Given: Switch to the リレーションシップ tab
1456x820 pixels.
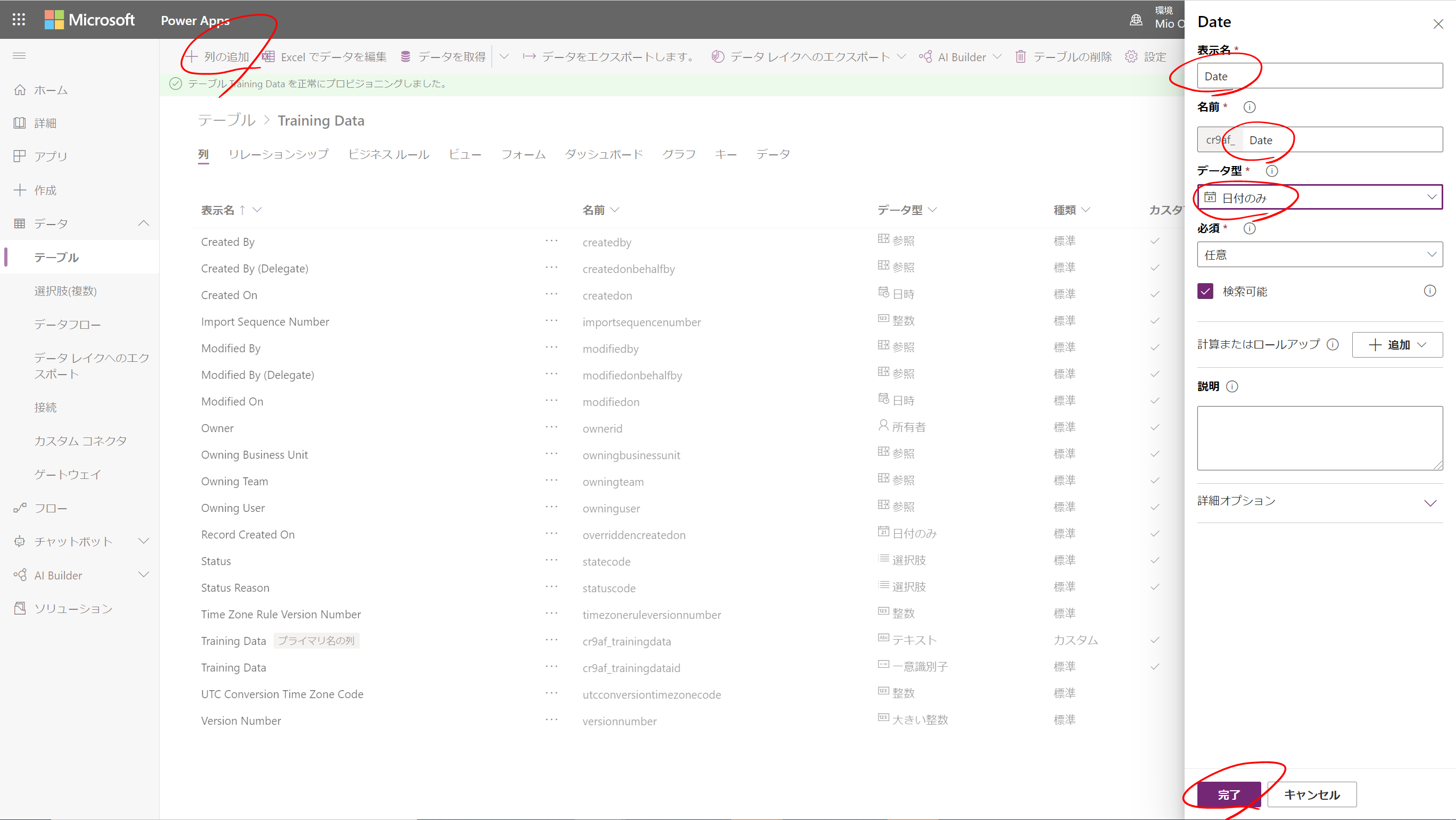Looking at the screenshot, I should (x=278, y=154).
